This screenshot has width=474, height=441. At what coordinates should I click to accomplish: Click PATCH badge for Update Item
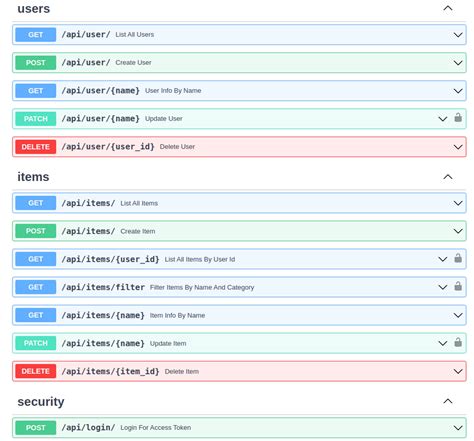(36, 343)
